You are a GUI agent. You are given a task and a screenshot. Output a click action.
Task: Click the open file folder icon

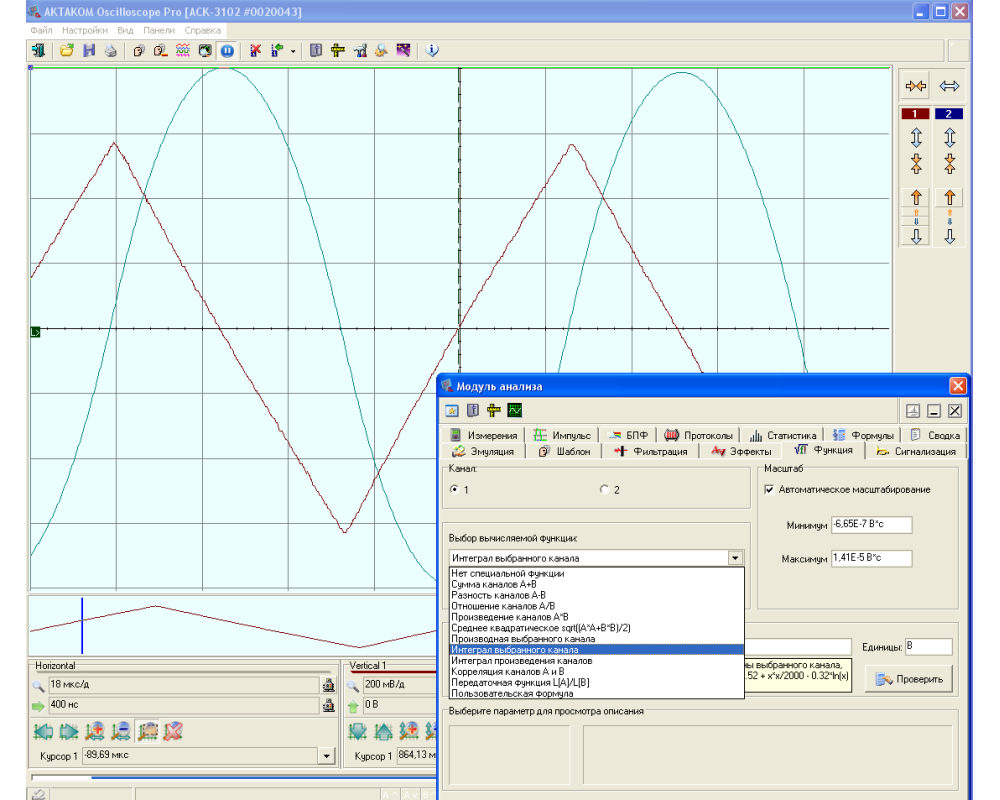67,50
